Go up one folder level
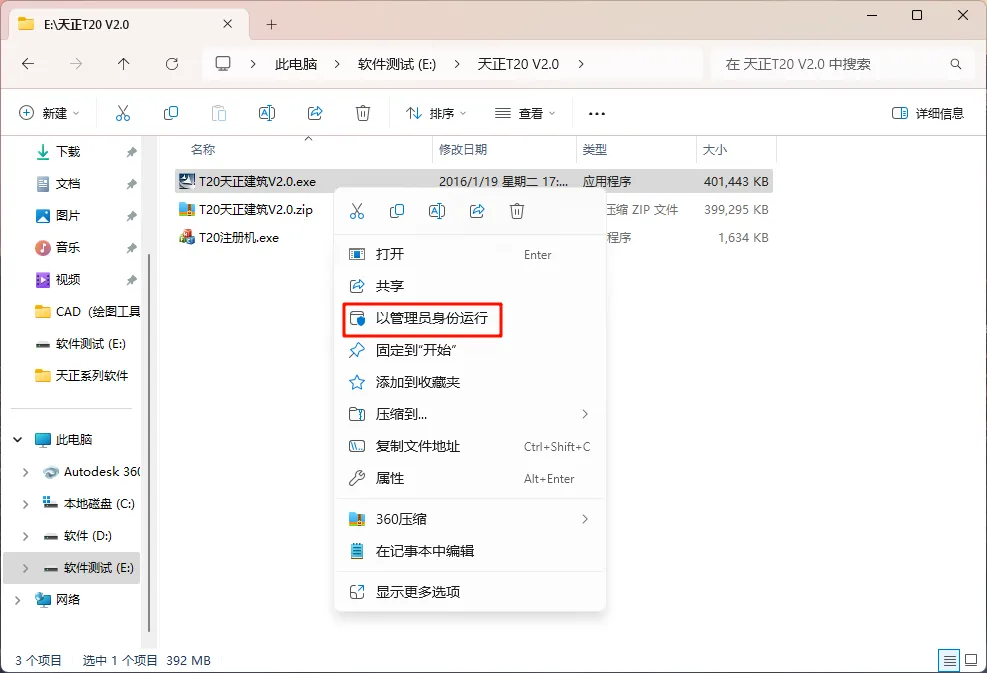 [x=123, y=64]
